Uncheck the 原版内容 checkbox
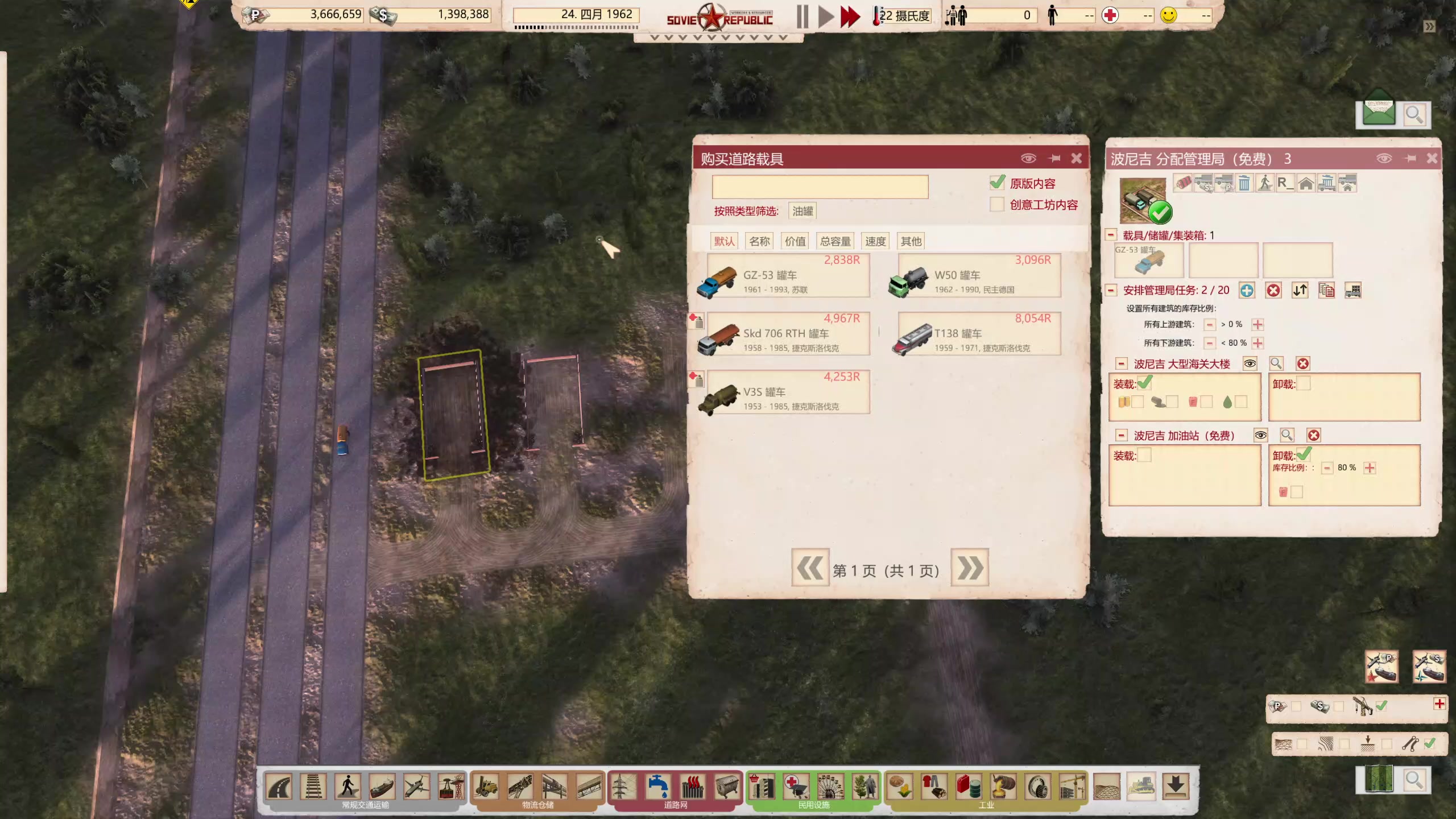1456x819 pixels. [x=997, y=183]
